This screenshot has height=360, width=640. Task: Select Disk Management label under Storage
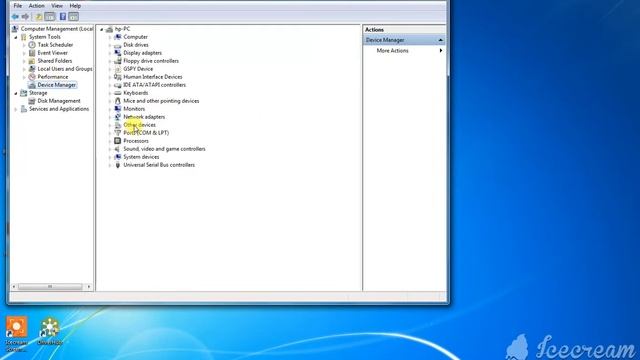point(59,101)
